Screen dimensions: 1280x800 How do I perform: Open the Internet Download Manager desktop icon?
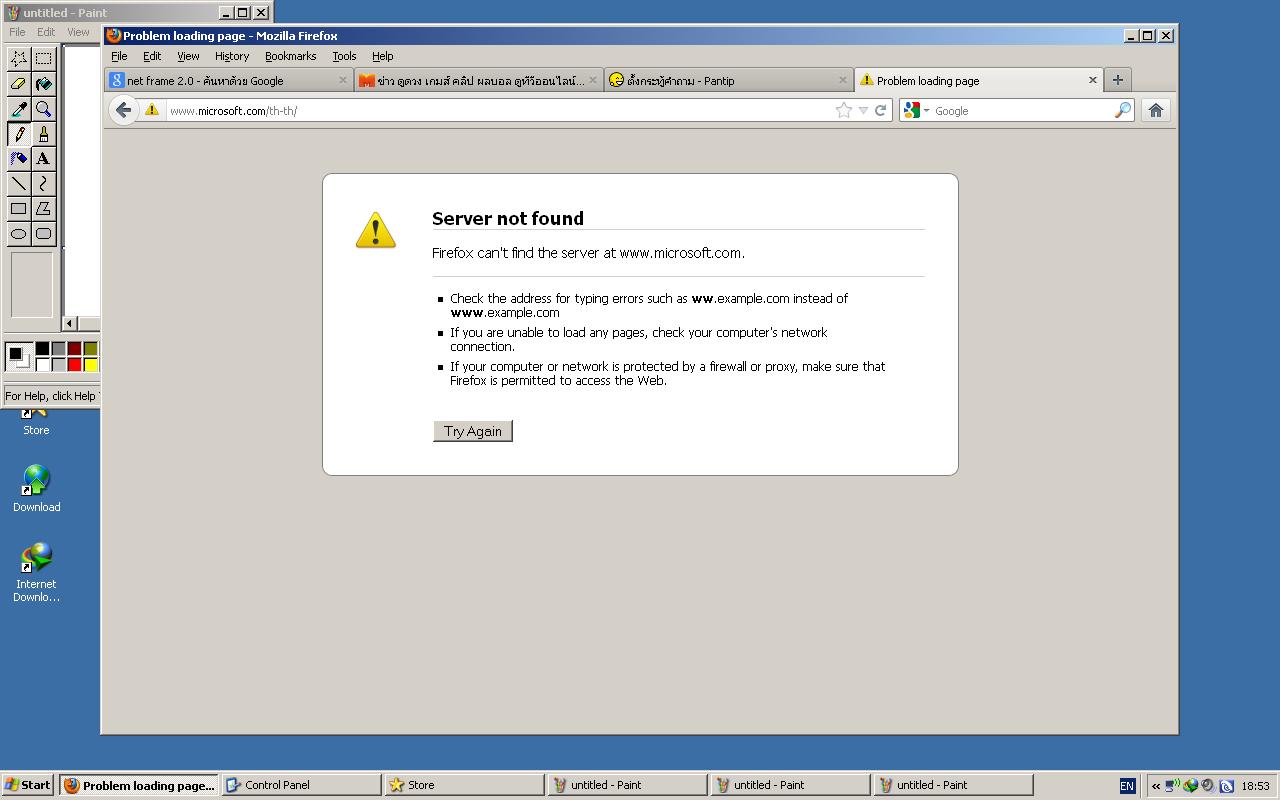coord(36,572)
